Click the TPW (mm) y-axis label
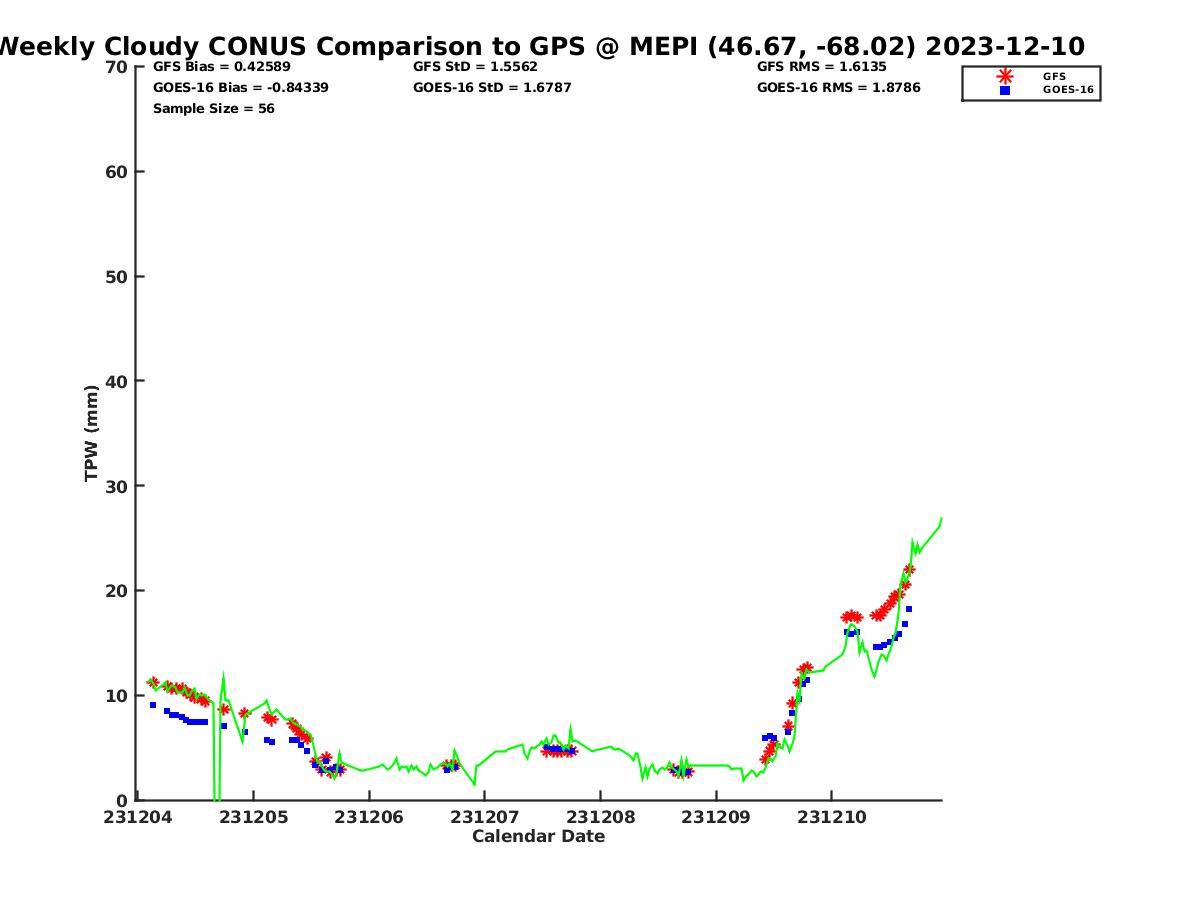This screenshot has width=1200, height=900. pos(92,433)
